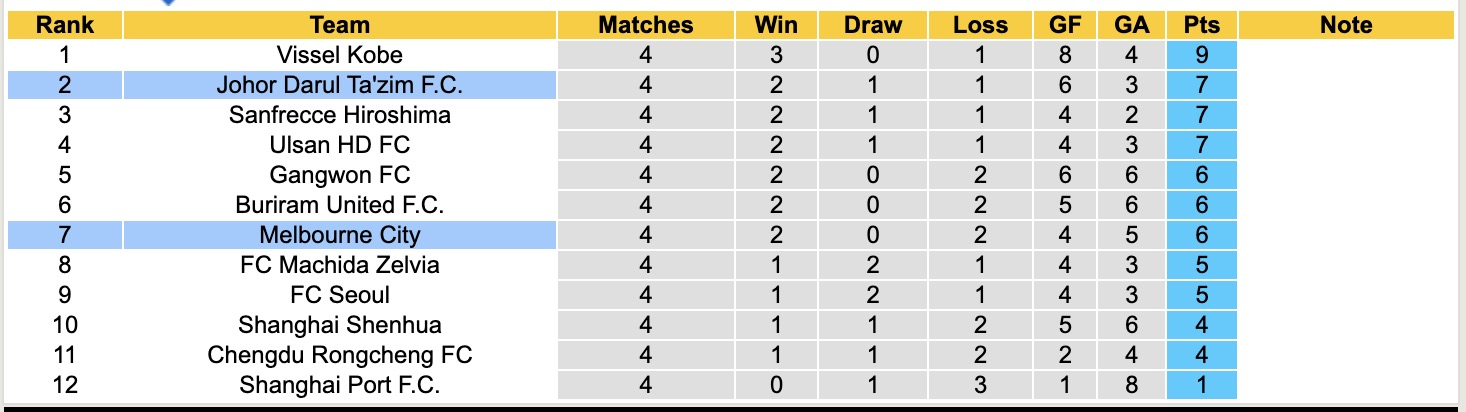Viewport: 1466px width, 412px height.
Task: Click the Shanghai Shenhua team name
Action: 340,325
